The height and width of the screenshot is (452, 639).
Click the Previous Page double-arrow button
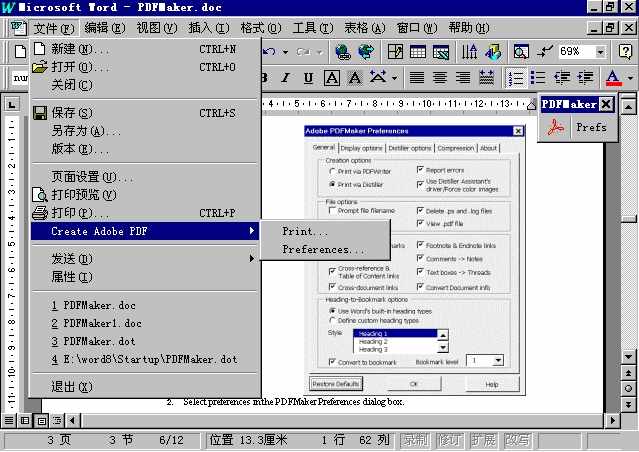(x=628, y=373)
